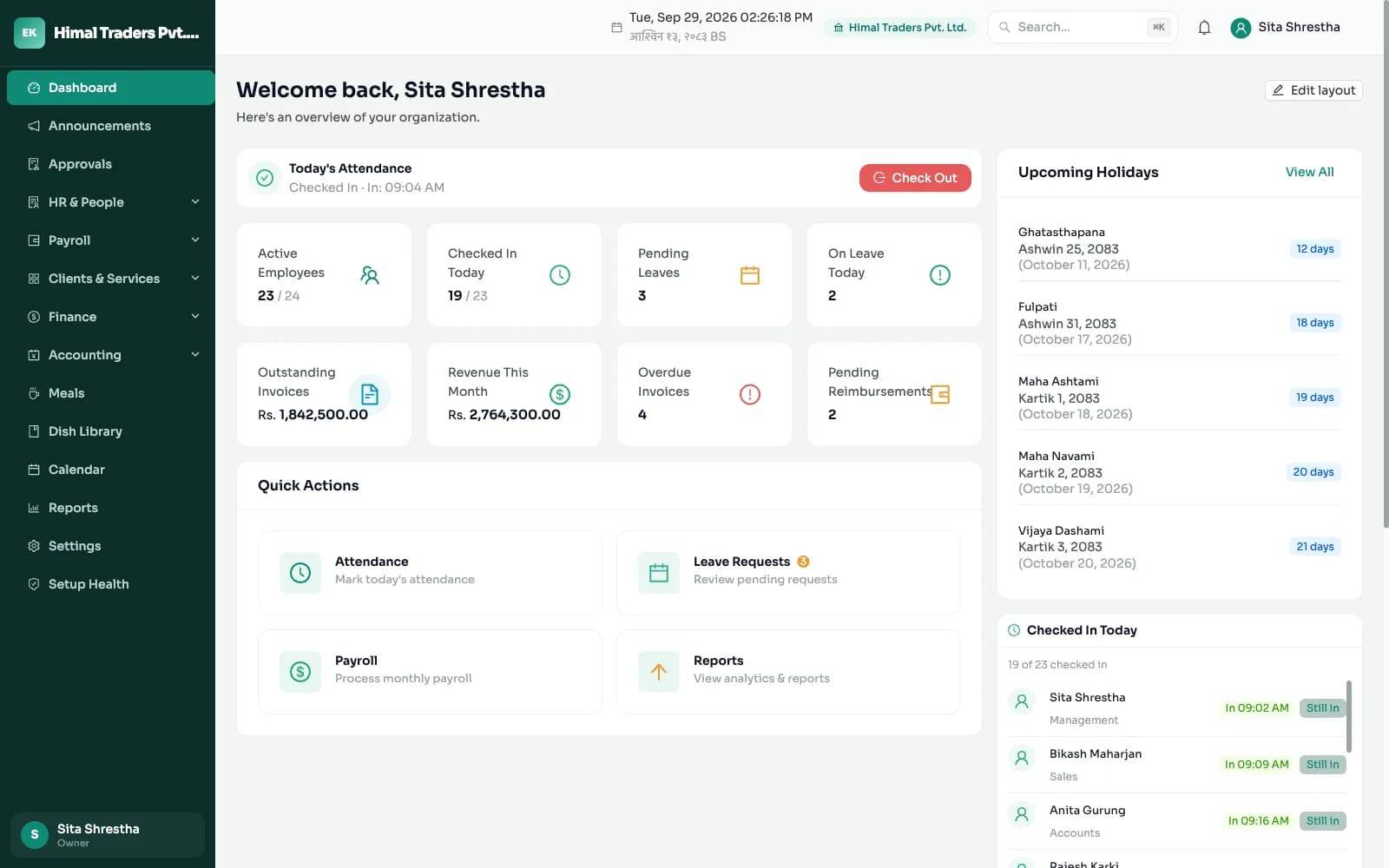Viewport: 1389px width, 868px height.
Task: Click the Sita Shrestha Owner profile card
Action: point(108,835)
